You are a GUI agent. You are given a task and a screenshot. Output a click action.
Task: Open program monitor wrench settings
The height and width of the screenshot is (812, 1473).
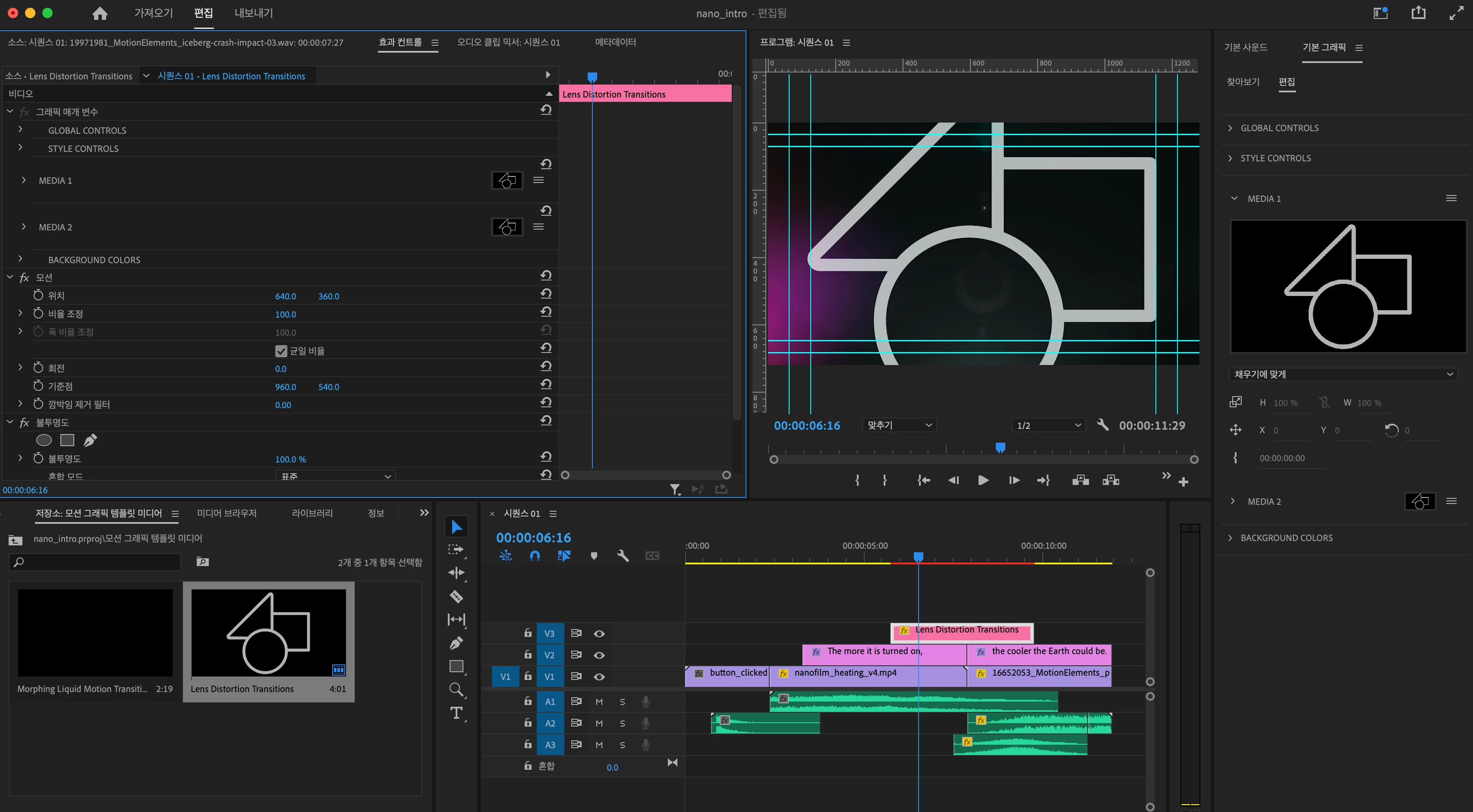pos(1102,425)
